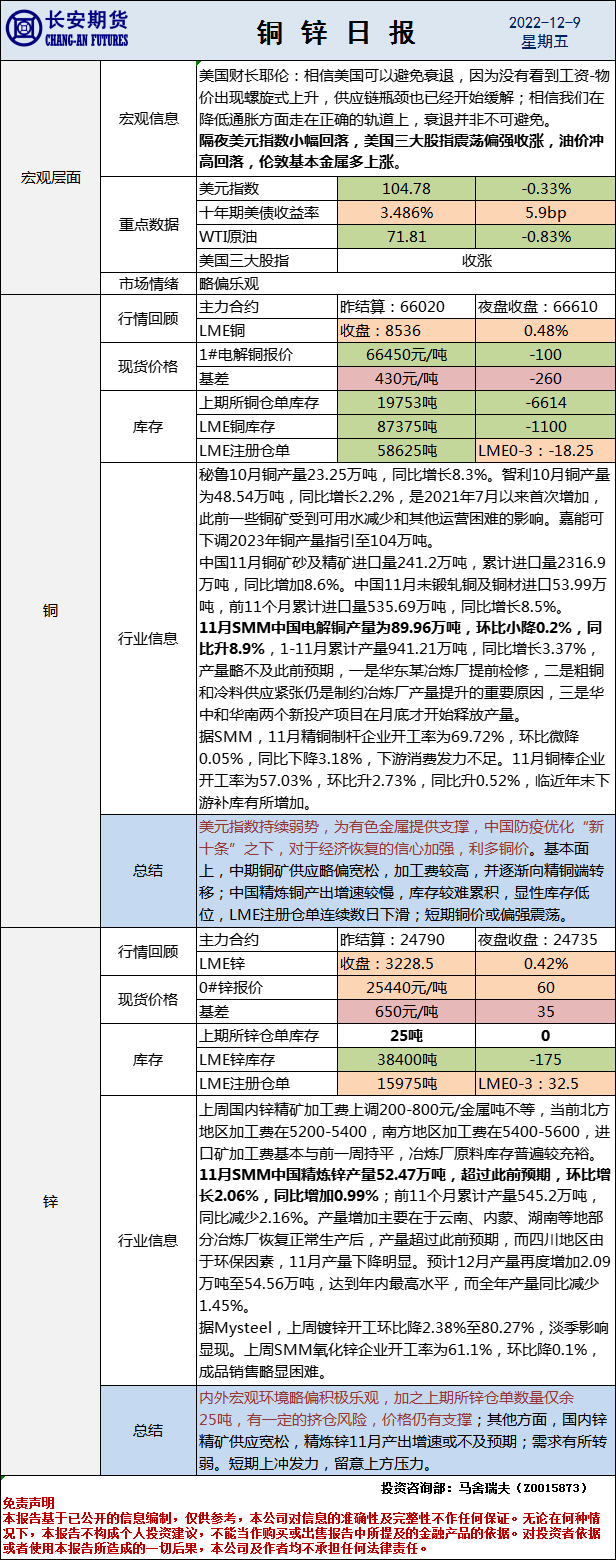Click the spot price 66450元/吨
Screen dimensions: 616x1560
point(406,354)
